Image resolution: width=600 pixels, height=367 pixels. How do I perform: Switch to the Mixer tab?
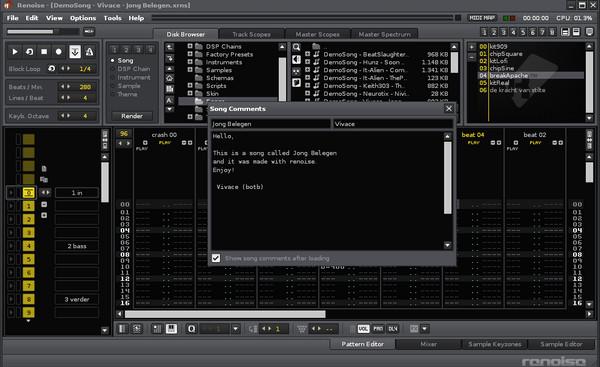coord(429,344)
